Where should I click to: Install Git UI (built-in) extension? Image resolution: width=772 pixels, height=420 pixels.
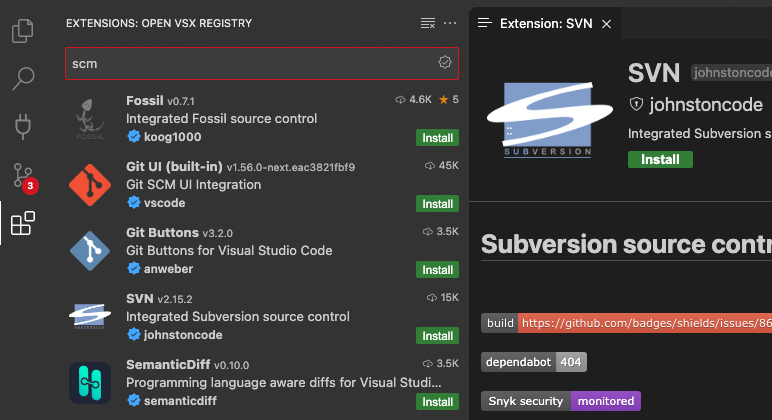tap(437, 204)
